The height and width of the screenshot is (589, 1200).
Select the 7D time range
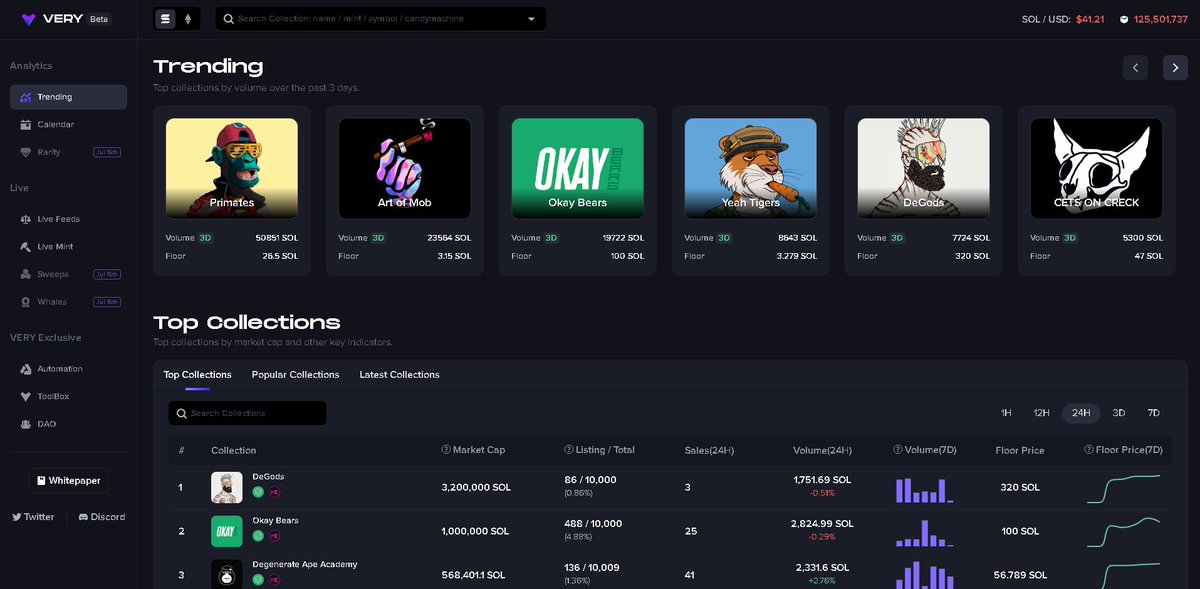(1153, 413)
